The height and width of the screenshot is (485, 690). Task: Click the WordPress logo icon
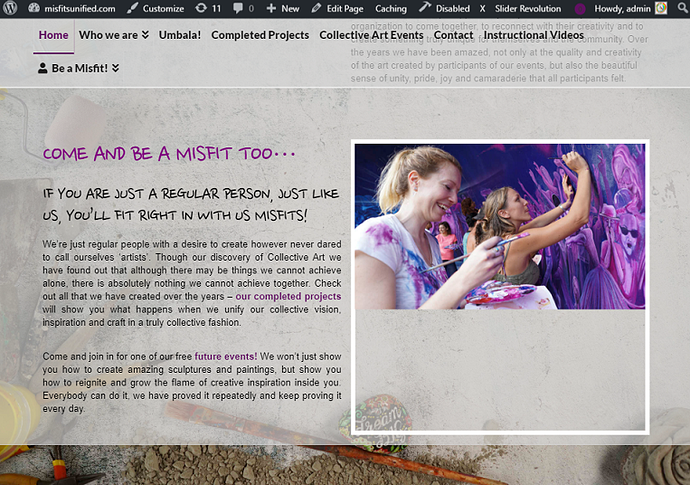click(11, 8)
